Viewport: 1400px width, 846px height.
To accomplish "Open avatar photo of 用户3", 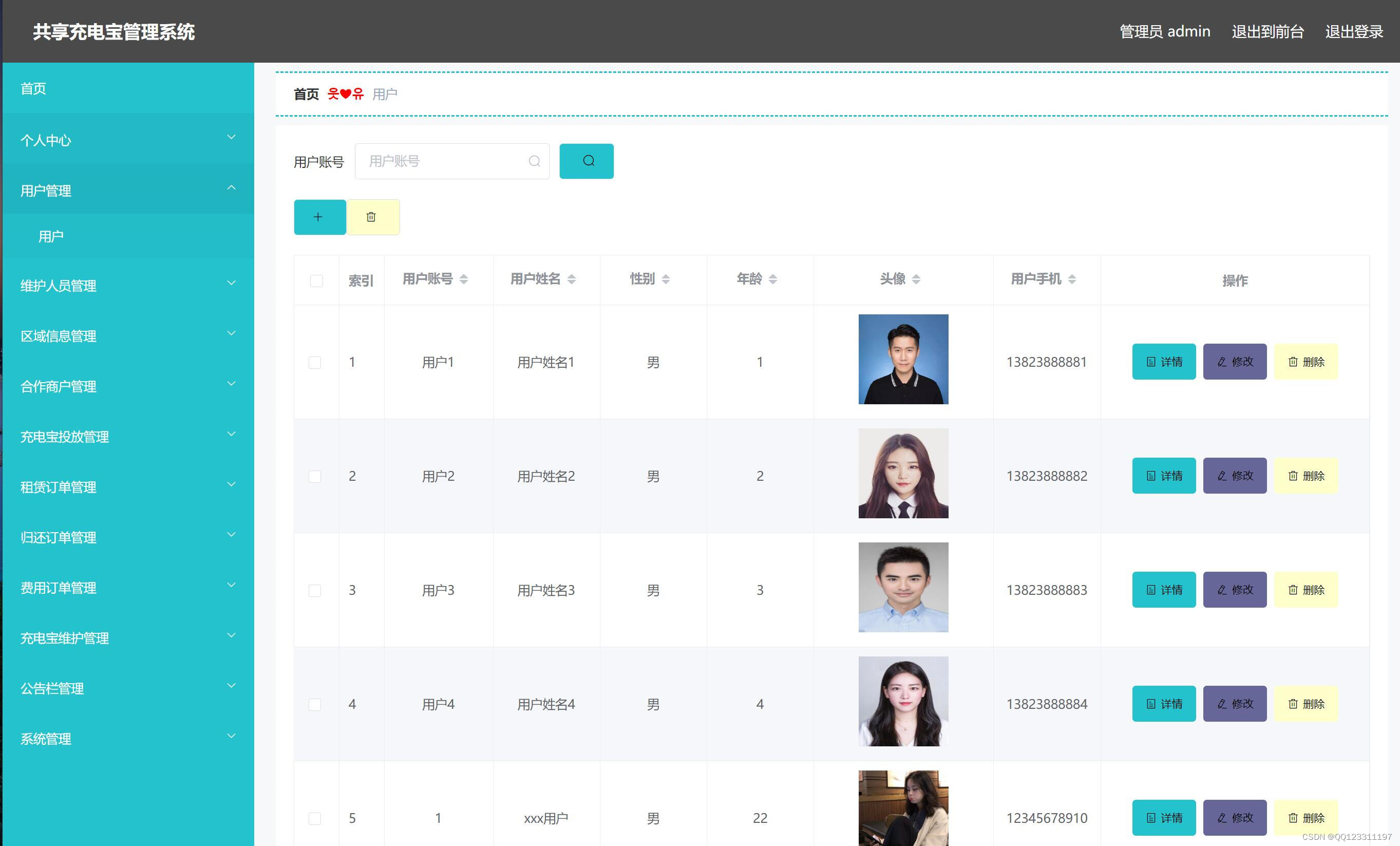I will [903, 588].
